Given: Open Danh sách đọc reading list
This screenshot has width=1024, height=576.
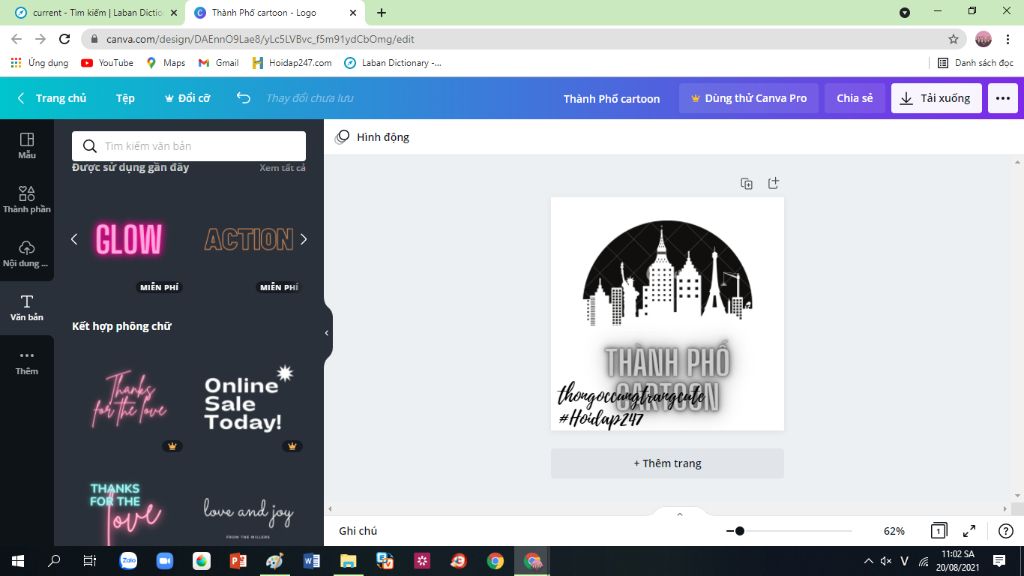Looking at the screenshot, I should point(976,63).
